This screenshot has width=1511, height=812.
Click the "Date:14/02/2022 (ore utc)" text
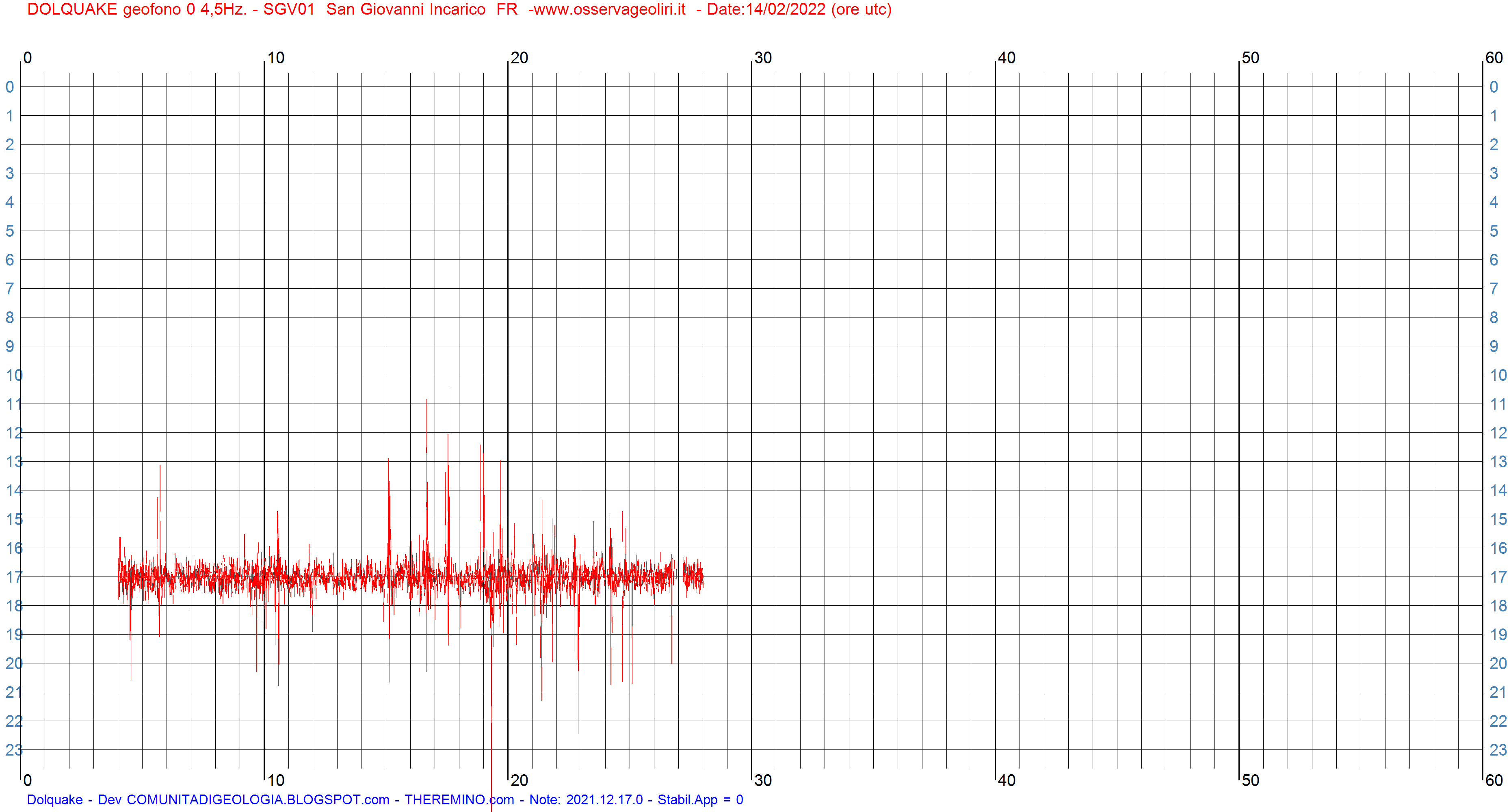click(799, 9)
